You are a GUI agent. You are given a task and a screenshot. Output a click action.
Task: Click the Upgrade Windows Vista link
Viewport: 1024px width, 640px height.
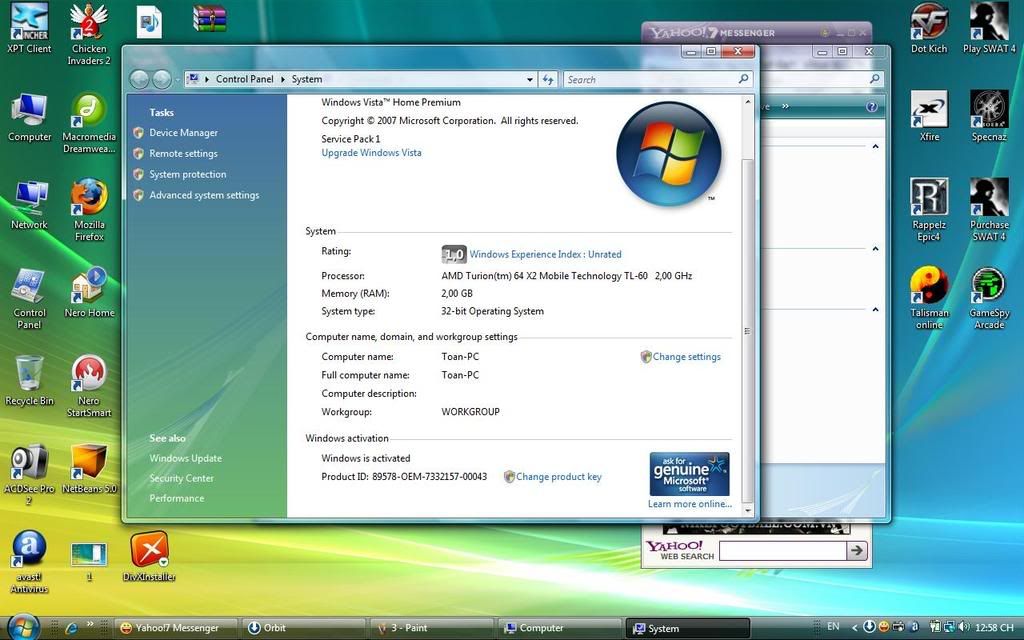click(372, 153)
